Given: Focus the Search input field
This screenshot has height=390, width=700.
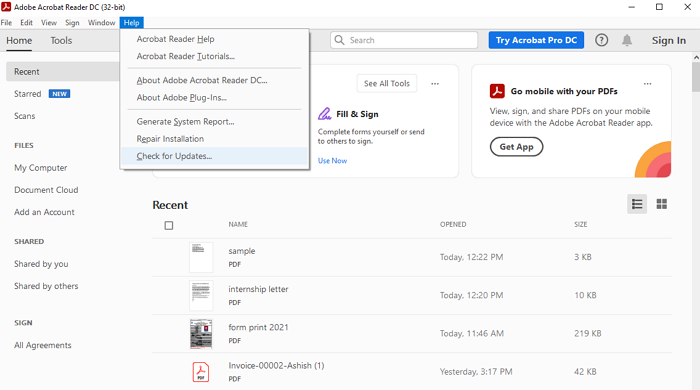Looking at the screenshot, I should point(404,40).
